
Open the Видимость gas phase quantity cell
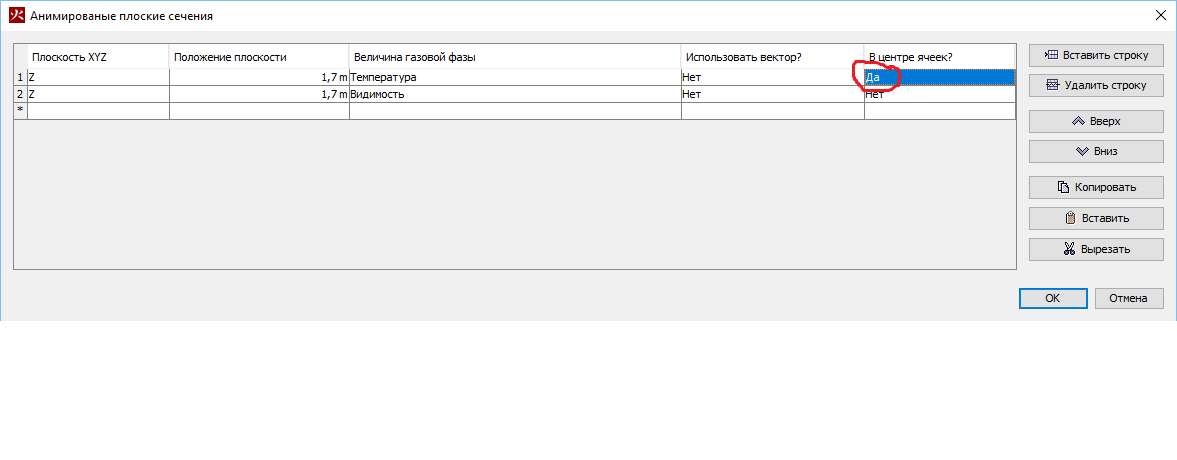point(514,94)
